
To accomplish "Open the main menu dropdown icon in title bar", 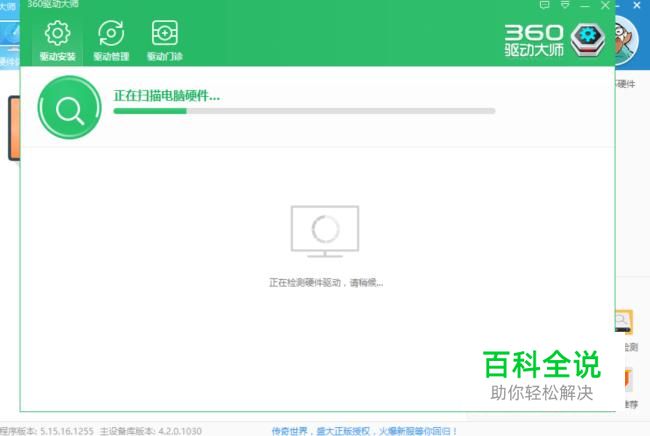I will (565, 5).
